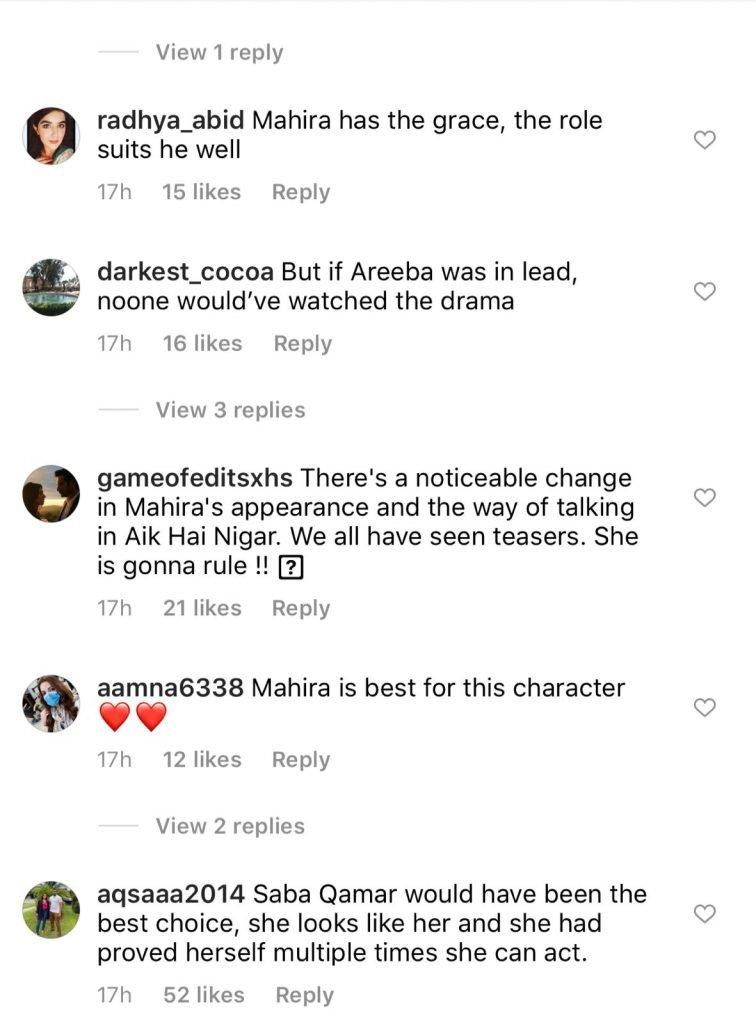Open darkest_cocoa's avatar photo
The image size is (756, 1024).
coord(51,287)
